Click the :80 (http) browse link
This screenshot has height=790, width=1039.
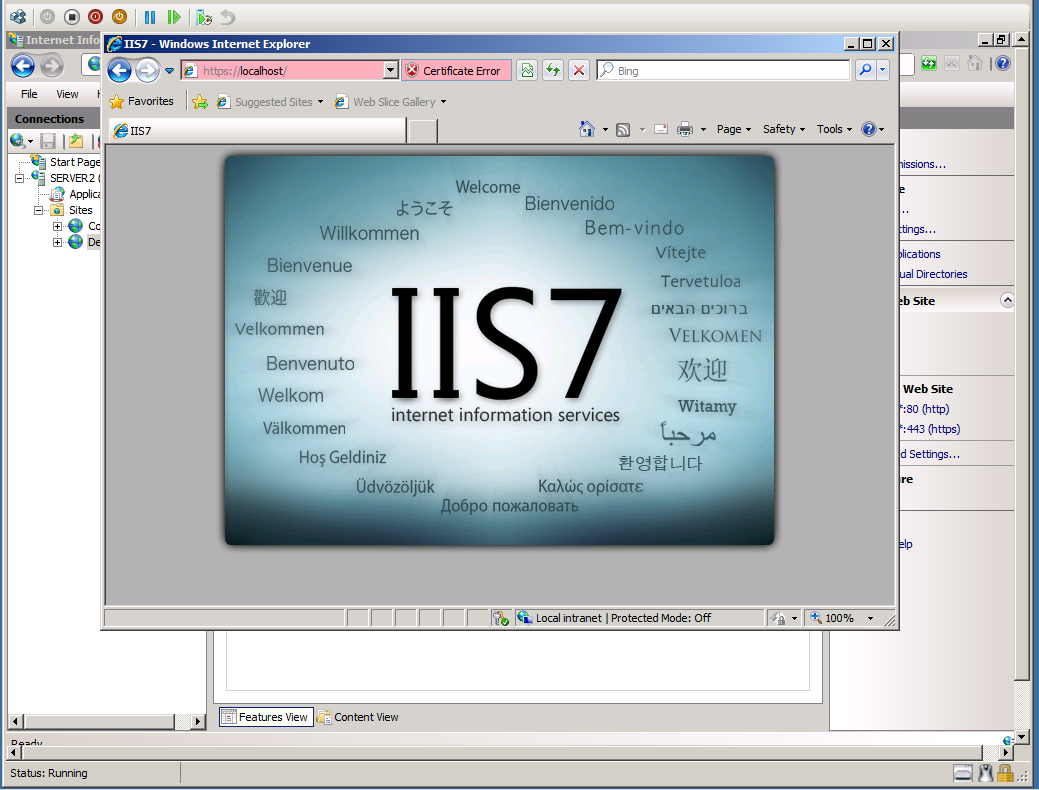(924, 409)
